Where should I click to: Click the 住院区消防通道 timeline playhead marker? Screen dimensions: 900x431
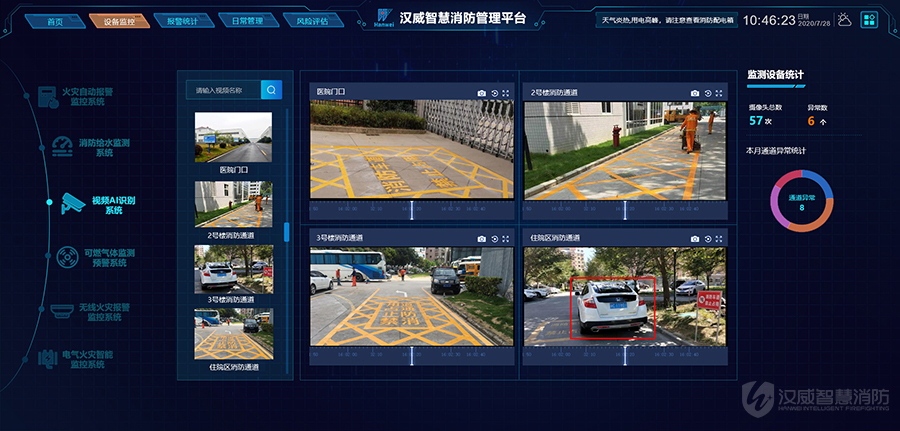click(625, 356)
